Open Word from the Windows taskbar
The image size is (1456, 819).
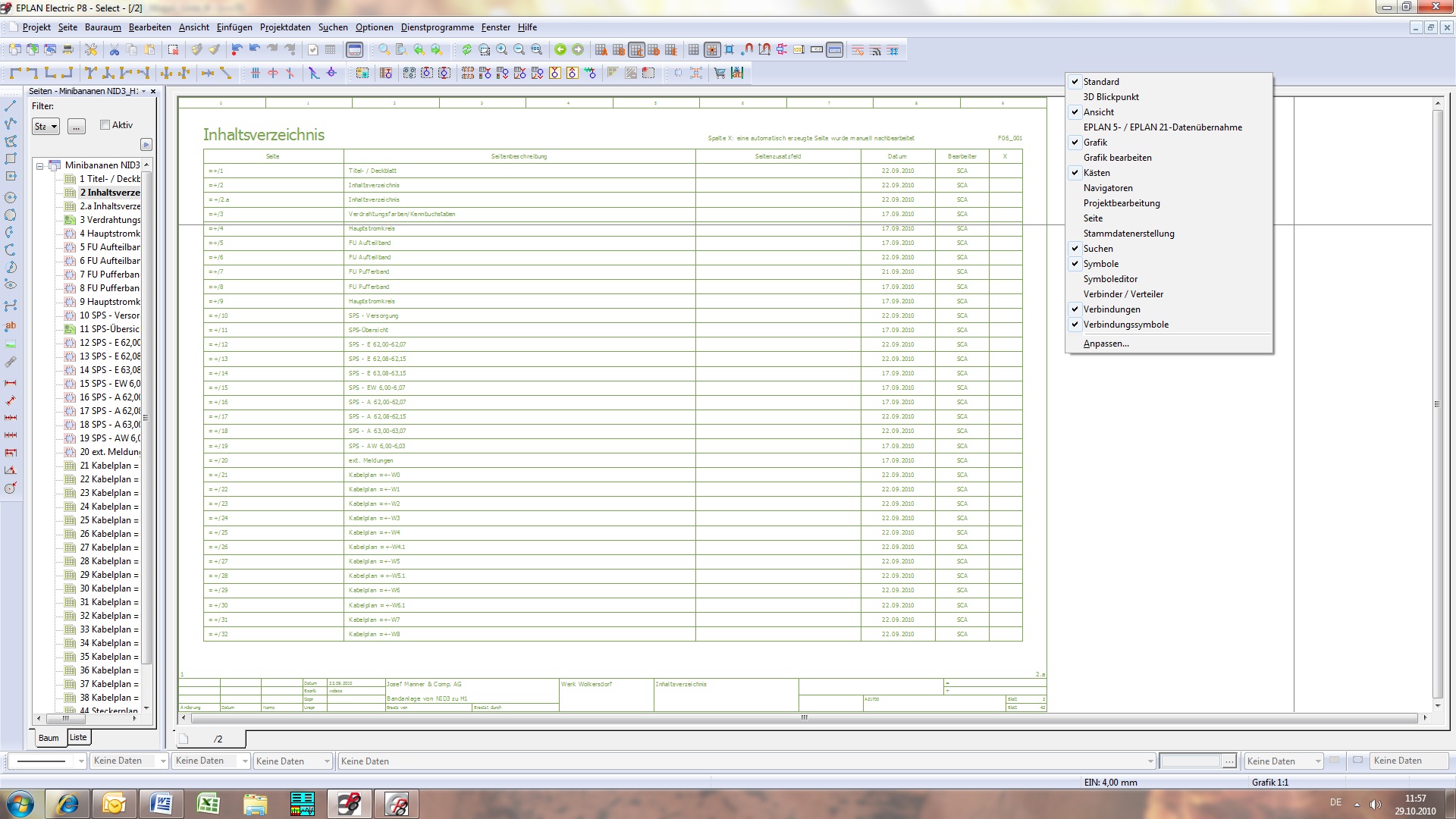(x=161, y=804)
